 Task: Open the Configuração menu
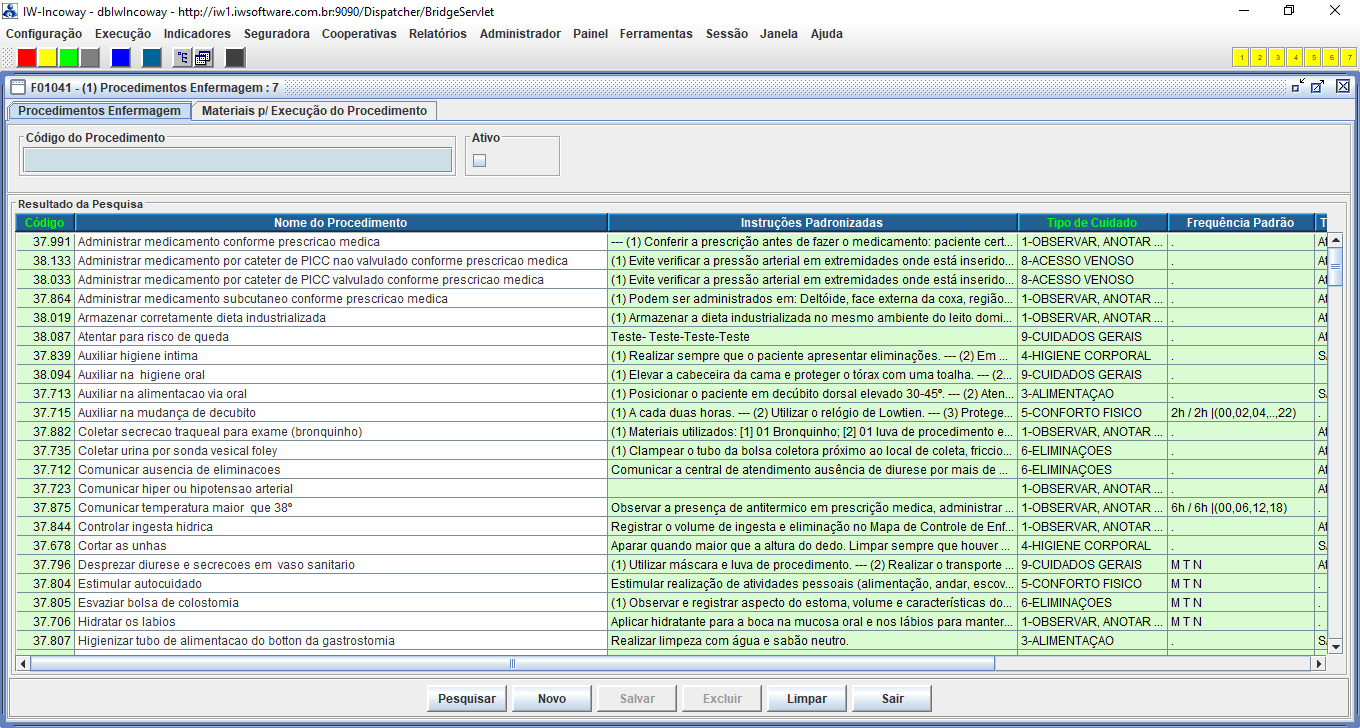44,33
